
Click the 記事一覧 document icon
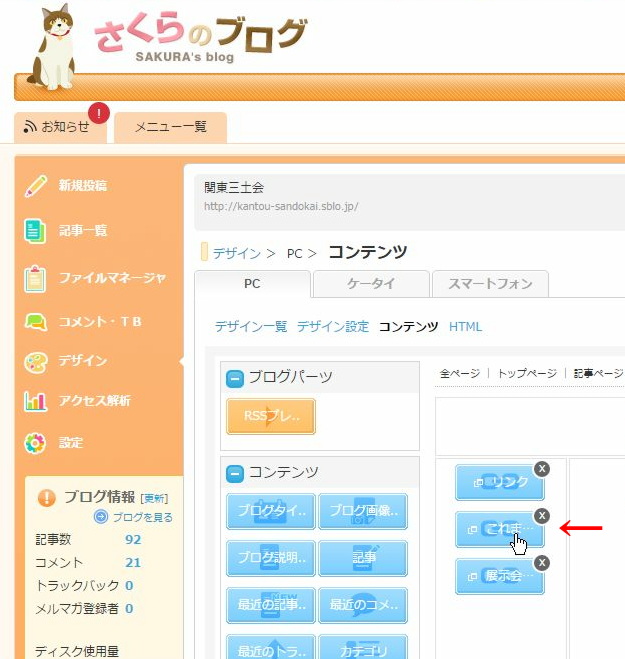pos(36,231)
